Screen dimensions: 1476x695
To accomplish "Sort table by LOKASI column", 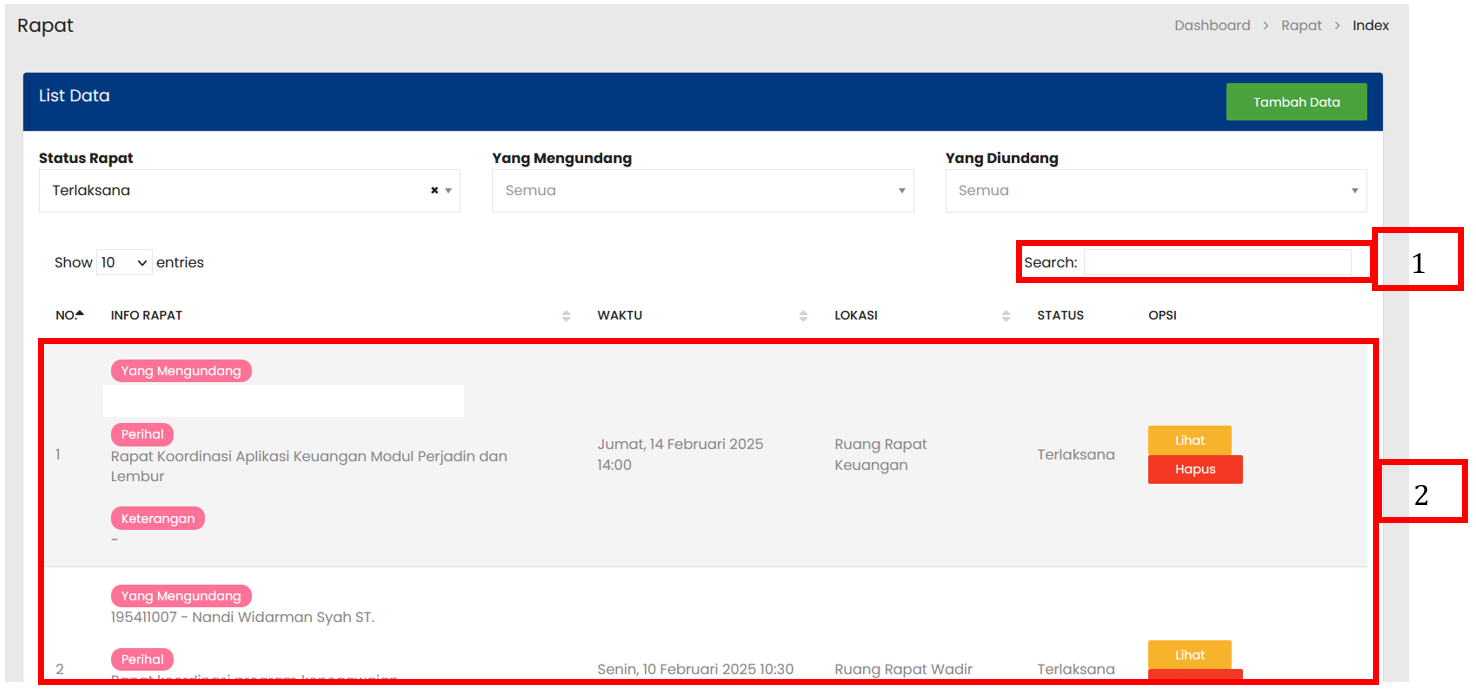I will coord(1006,316).
